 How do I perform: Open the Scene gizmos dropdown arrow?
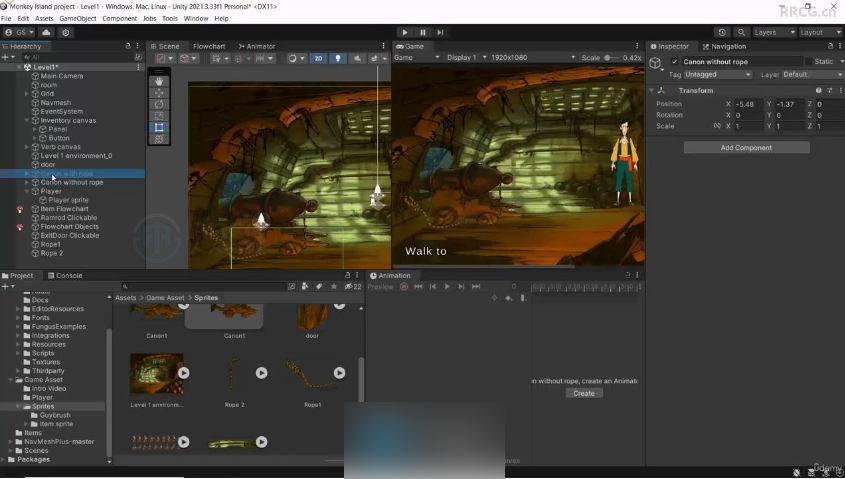click(x=384, y=58)
